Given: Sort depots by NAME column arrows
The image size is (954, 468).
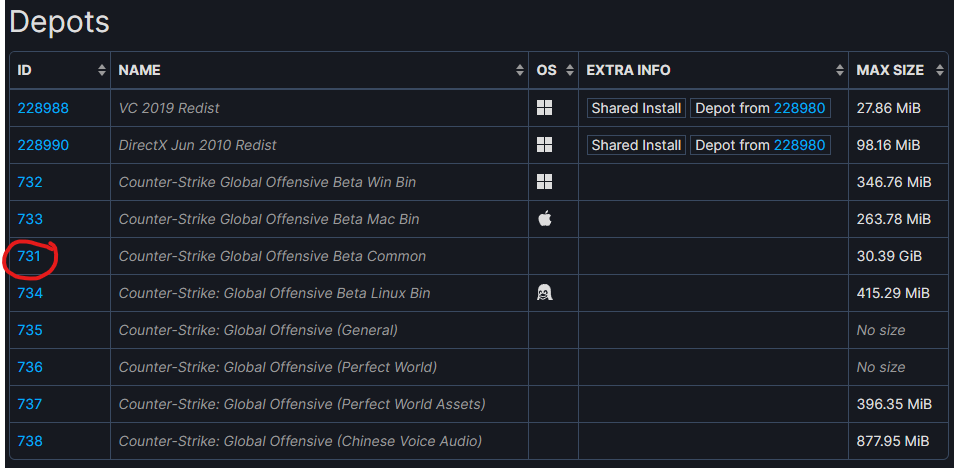Looking at the screenshot, I should (x=519, y=70).
